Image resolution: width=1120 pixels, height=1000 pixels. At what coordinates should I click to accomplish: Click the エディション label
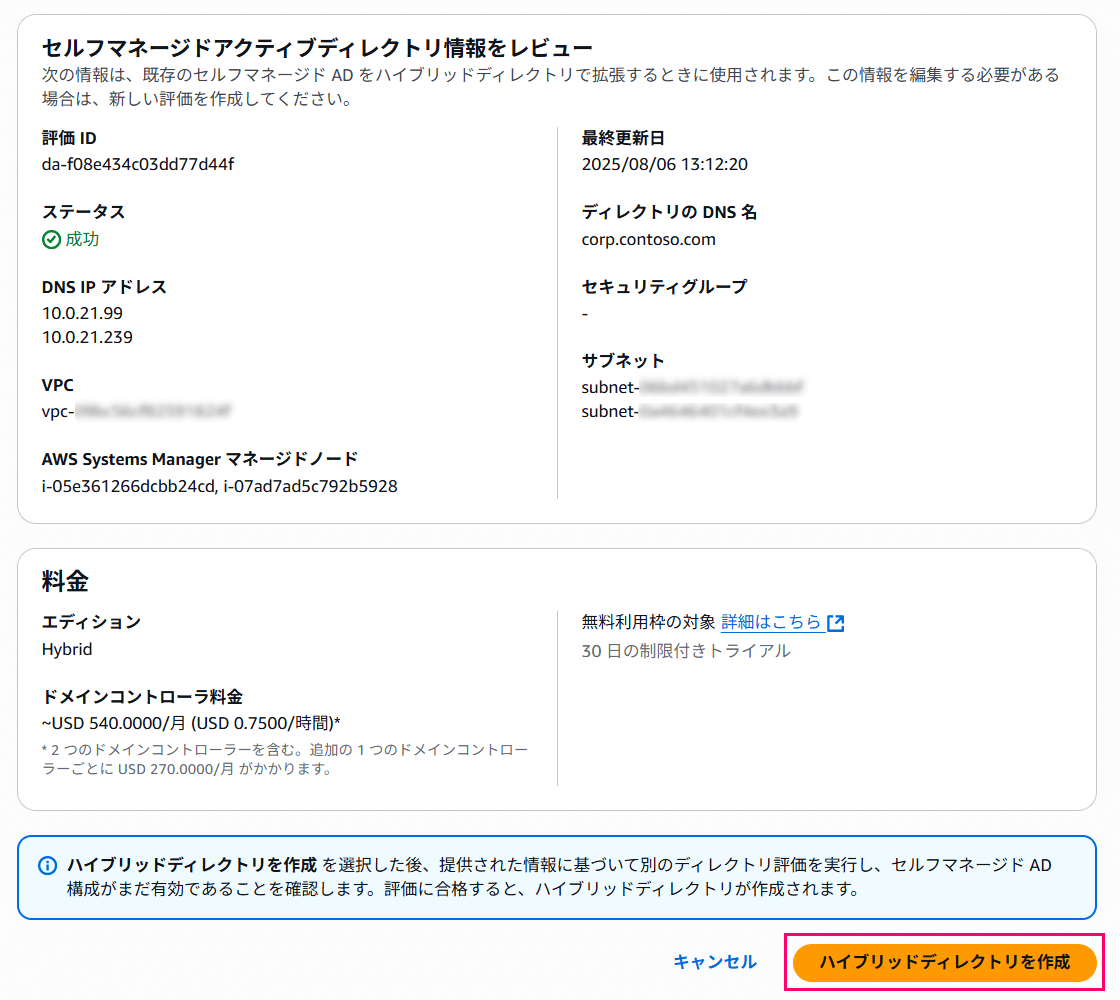pos(91,622)
